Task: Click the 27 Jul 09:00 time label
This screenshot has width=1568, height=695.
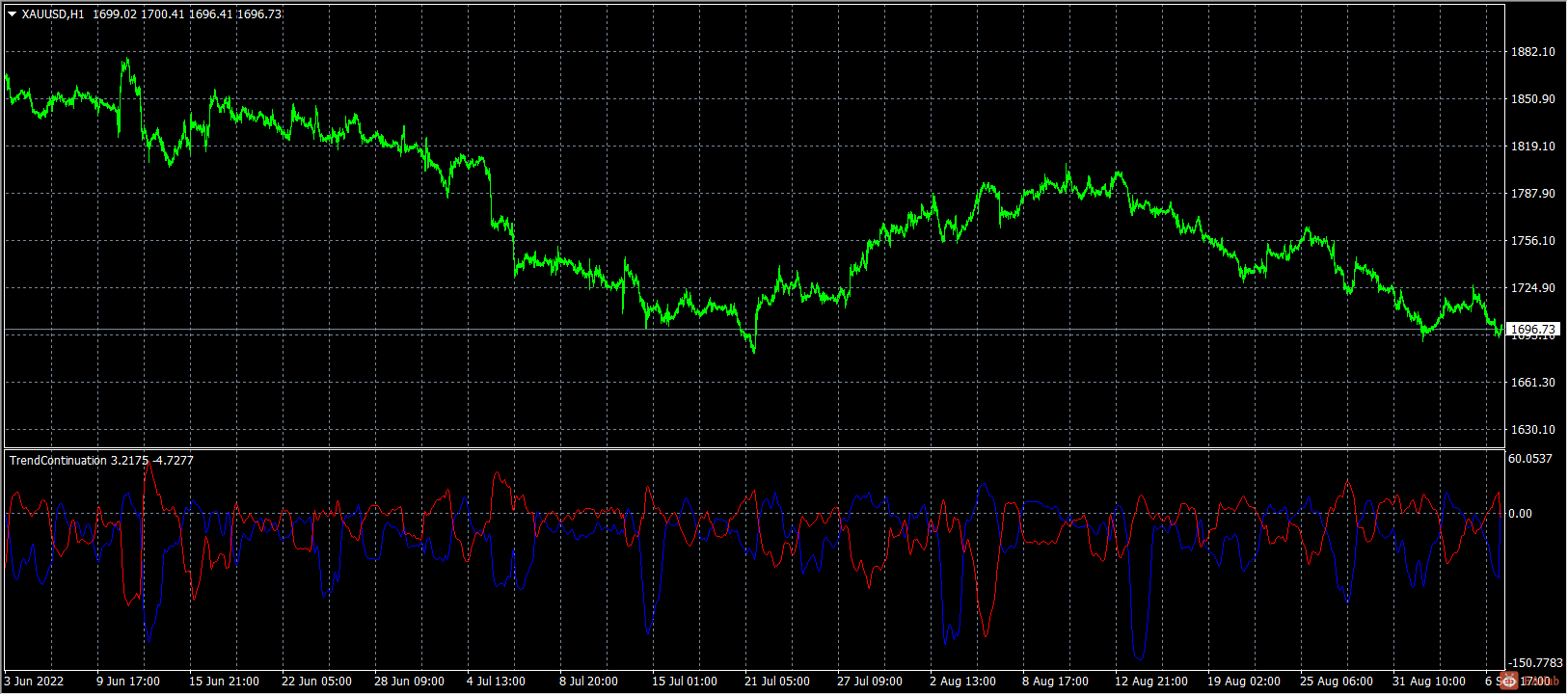Action: [x=869, y=682]
